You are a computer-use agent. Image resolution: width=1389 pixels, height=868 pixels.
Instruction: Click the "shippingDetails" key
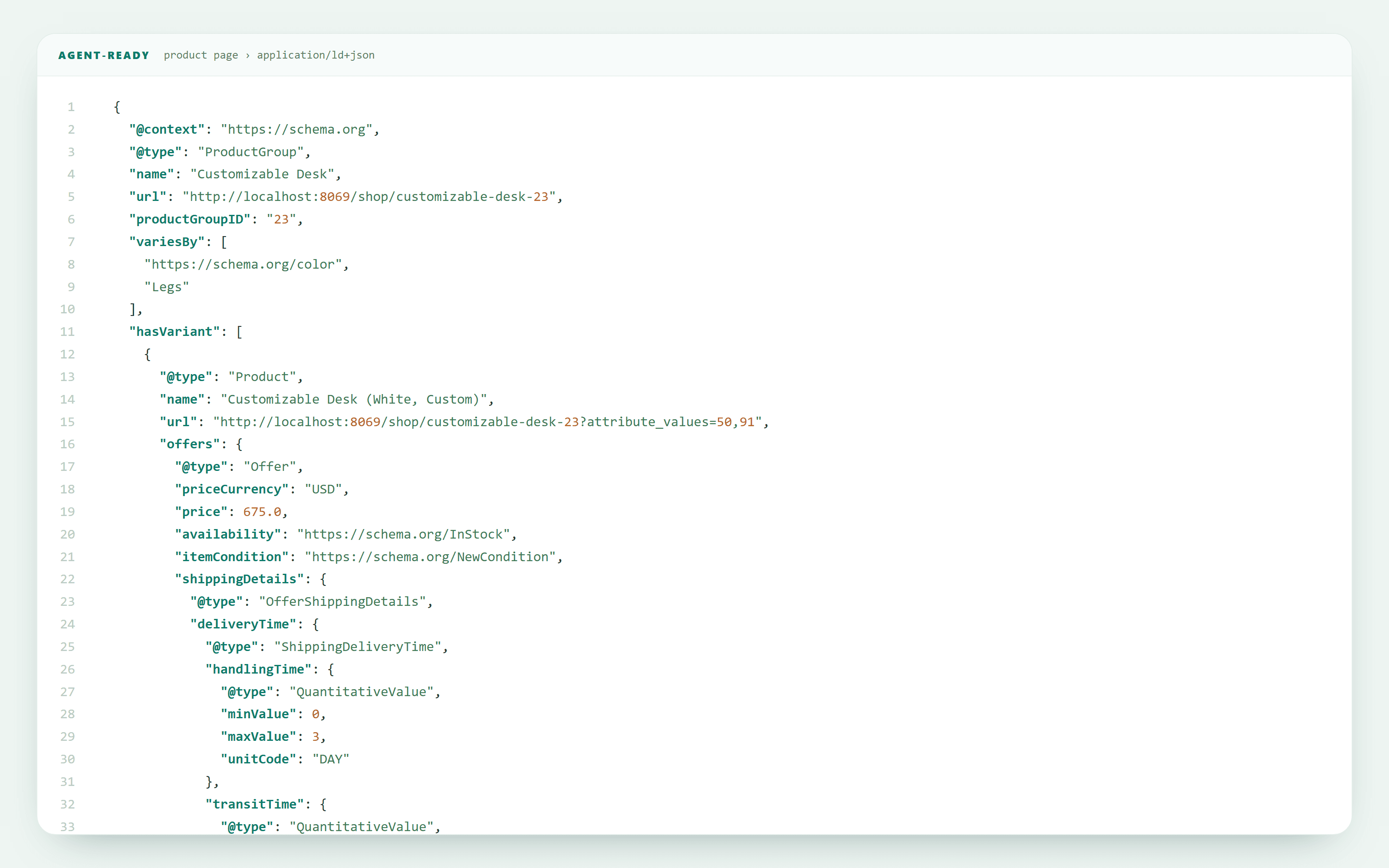(x=239, y=579)
